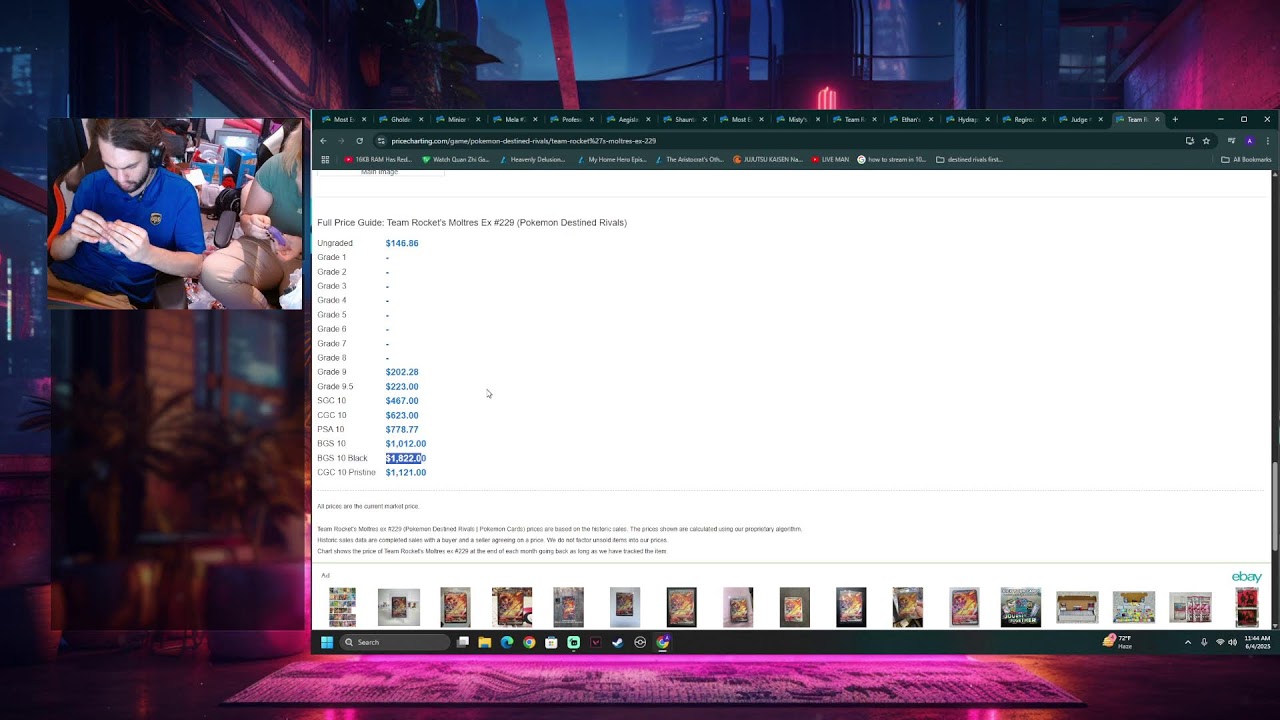Screen dimensions: 1280x720
Task: Open Task View on the taskbar
Action: [463, 642]
